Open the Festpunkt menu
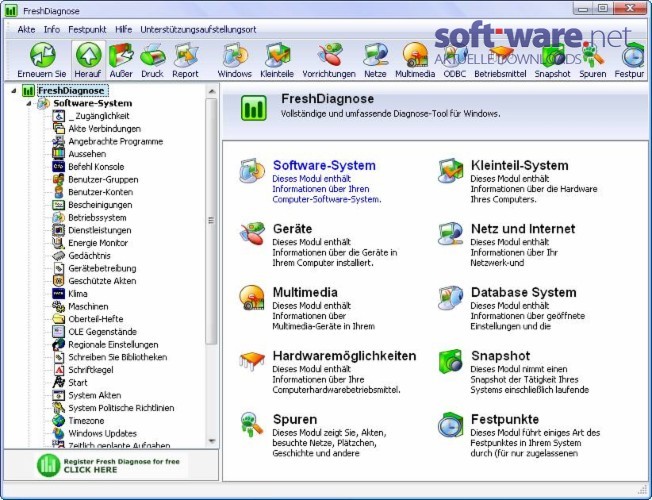Image resolution: width=652 pixels, height=500 pixels. [x=87, y=30]
